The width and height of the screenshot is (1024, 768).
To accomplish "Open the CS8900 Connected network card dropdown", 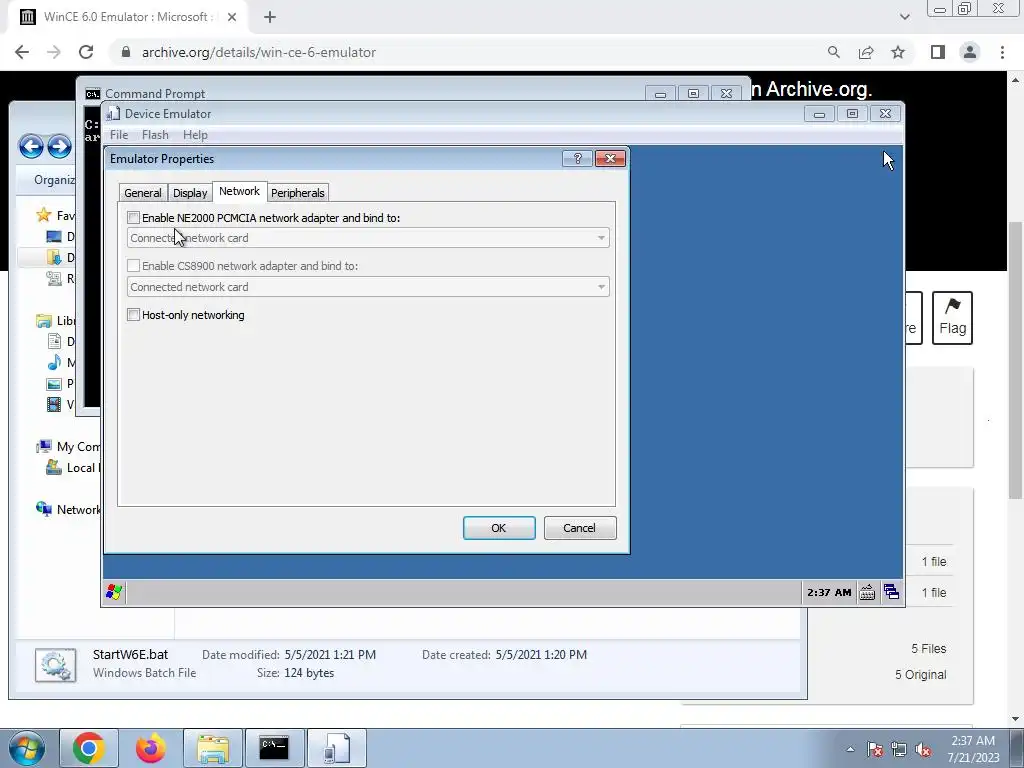I will [368, 287].
